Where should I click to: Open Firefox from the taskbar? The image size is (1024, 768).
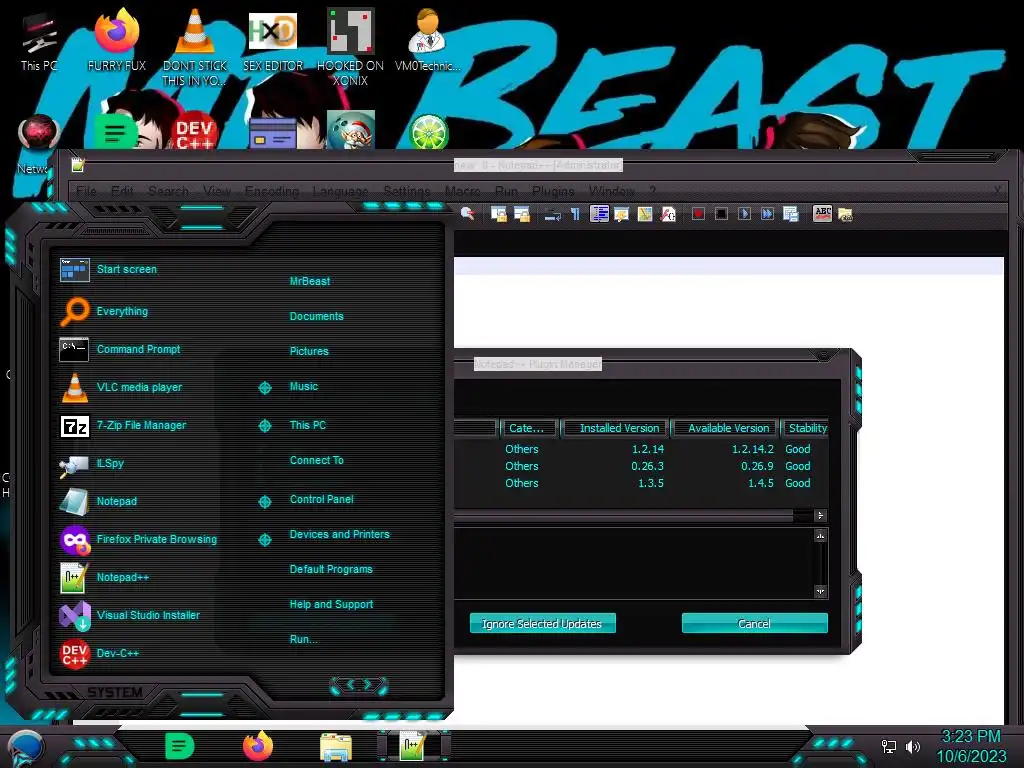(x=258, y=746)
